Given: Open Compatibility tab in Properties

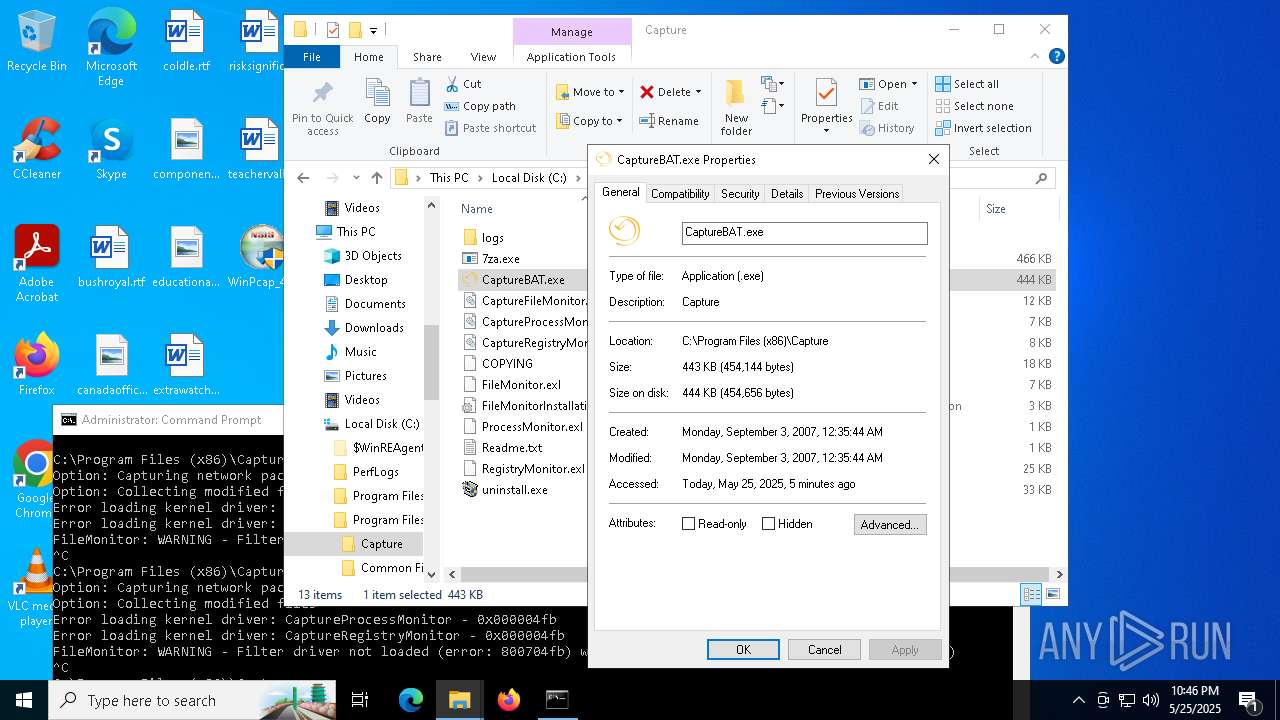Looking at the screenshot, I should tap(680, 194).
